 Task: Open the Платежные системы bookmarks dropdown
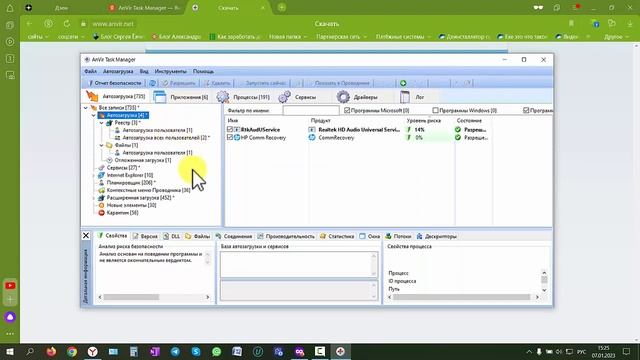403,37
